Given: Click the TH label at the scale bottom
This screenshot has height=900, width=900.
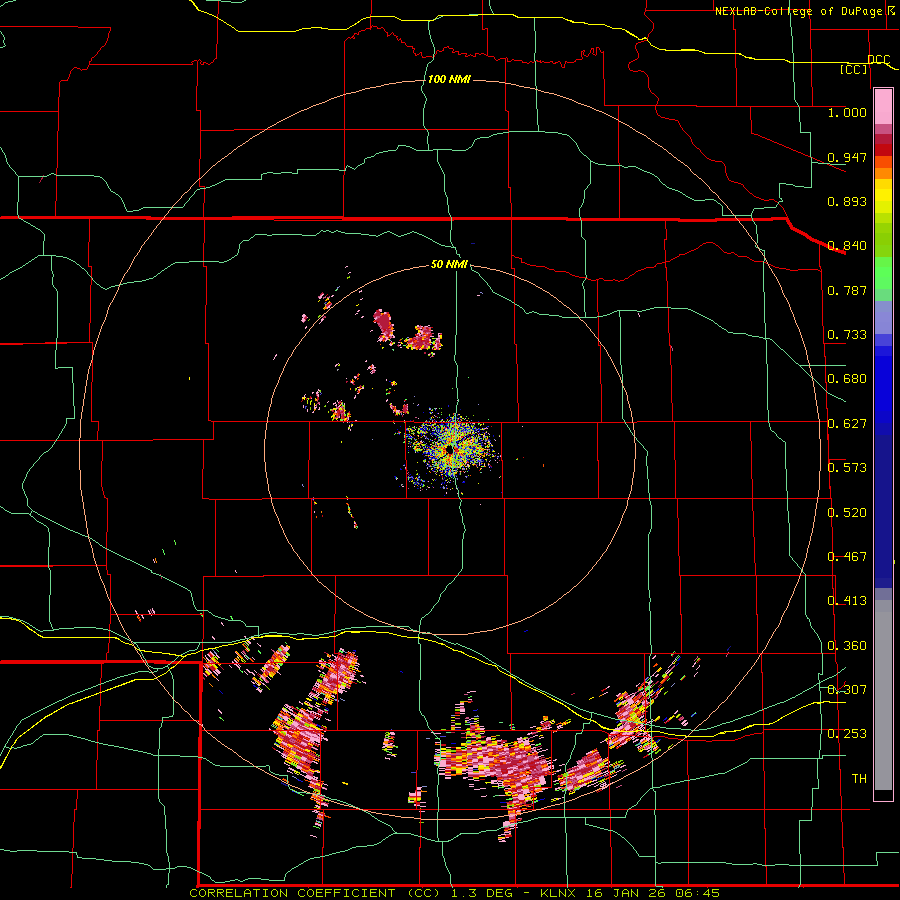Looking at the screenshot, I should (x=859, y=779).
